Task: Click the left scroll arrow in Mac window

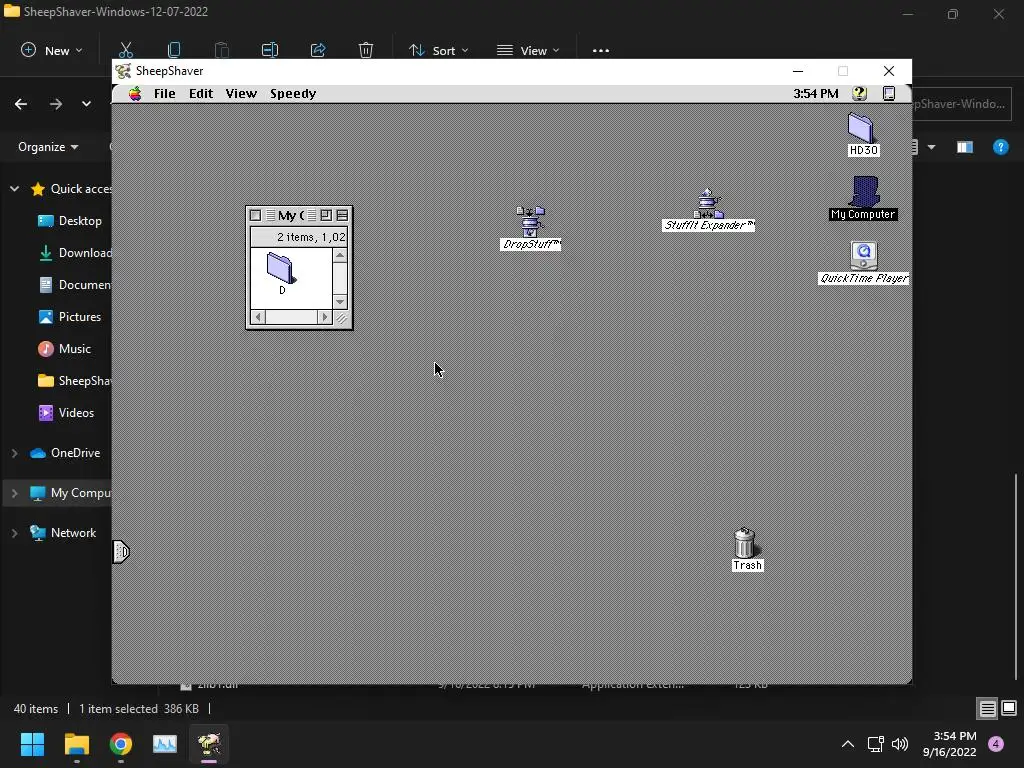Action: [259, 317]
